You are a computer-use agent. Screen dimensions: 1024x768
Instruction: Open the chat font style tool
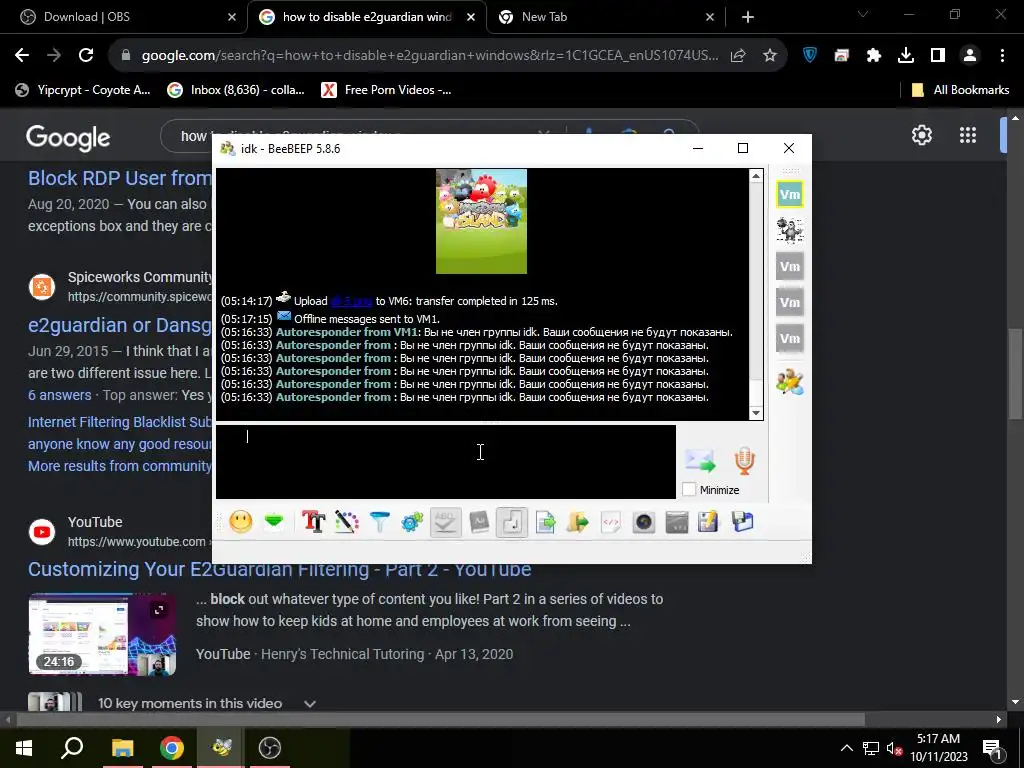pos(313,522)
